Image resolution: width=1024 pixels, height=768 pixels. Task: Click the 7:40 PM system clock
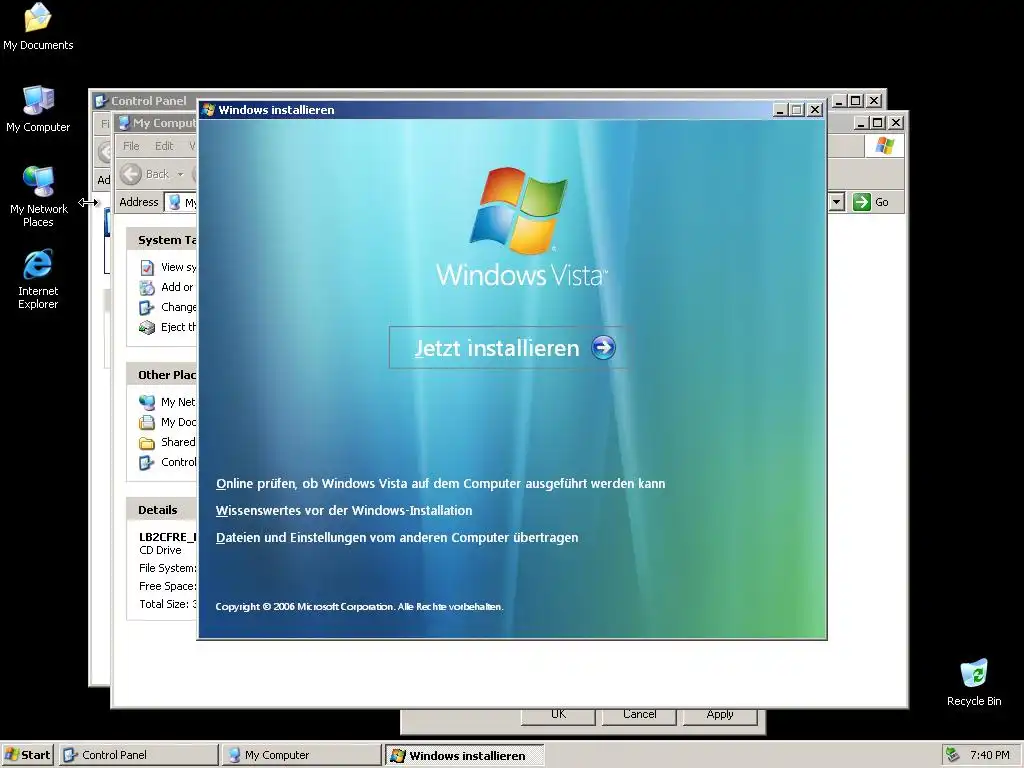pos(989,755)
